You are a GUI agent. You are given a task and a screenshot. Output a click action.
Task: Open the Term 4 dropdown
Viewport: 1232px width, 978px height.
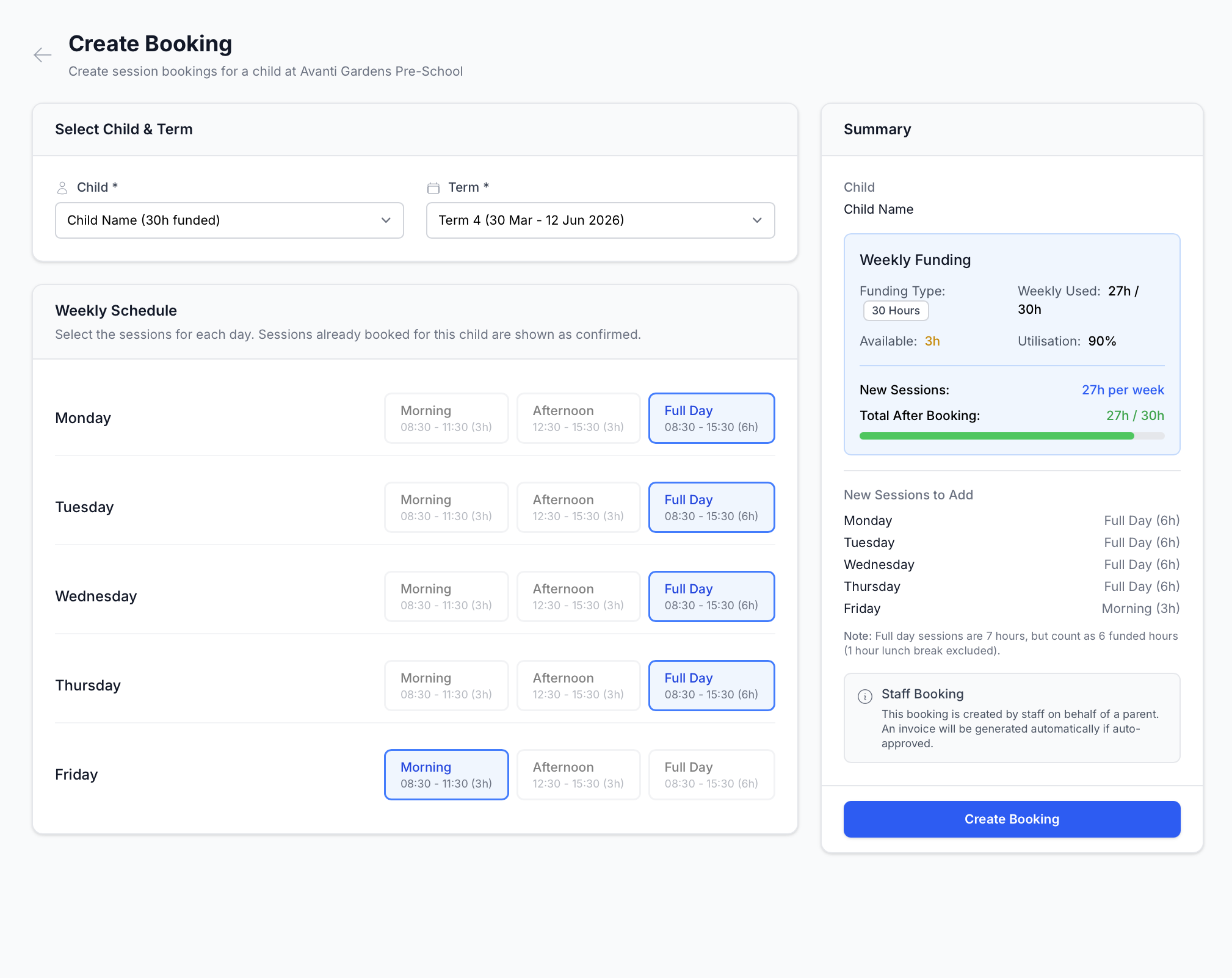600,220
